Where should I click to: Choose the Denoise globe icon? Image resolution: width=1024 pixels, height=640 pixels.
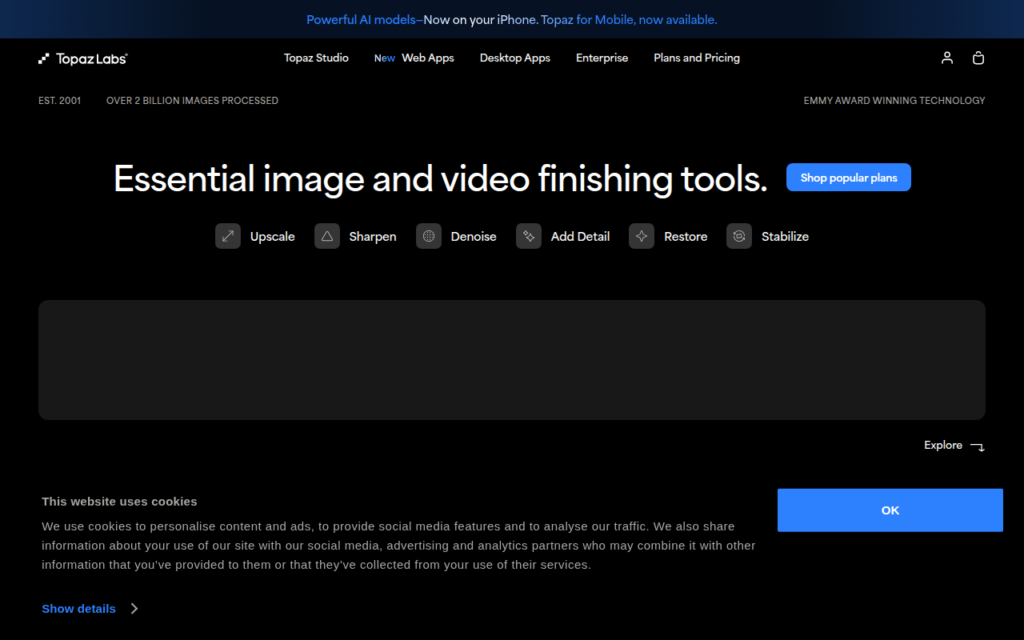(x=429, y=236)
